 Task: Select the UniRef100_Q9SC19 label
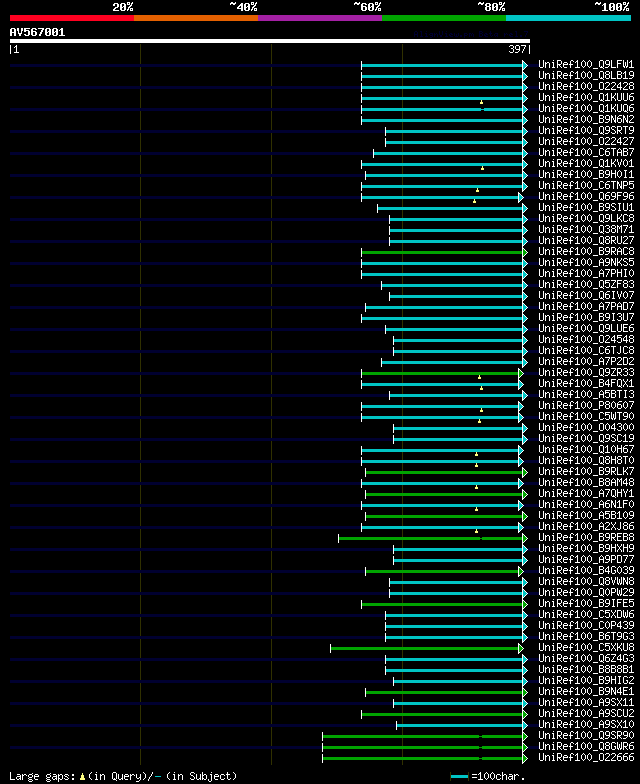586,438
